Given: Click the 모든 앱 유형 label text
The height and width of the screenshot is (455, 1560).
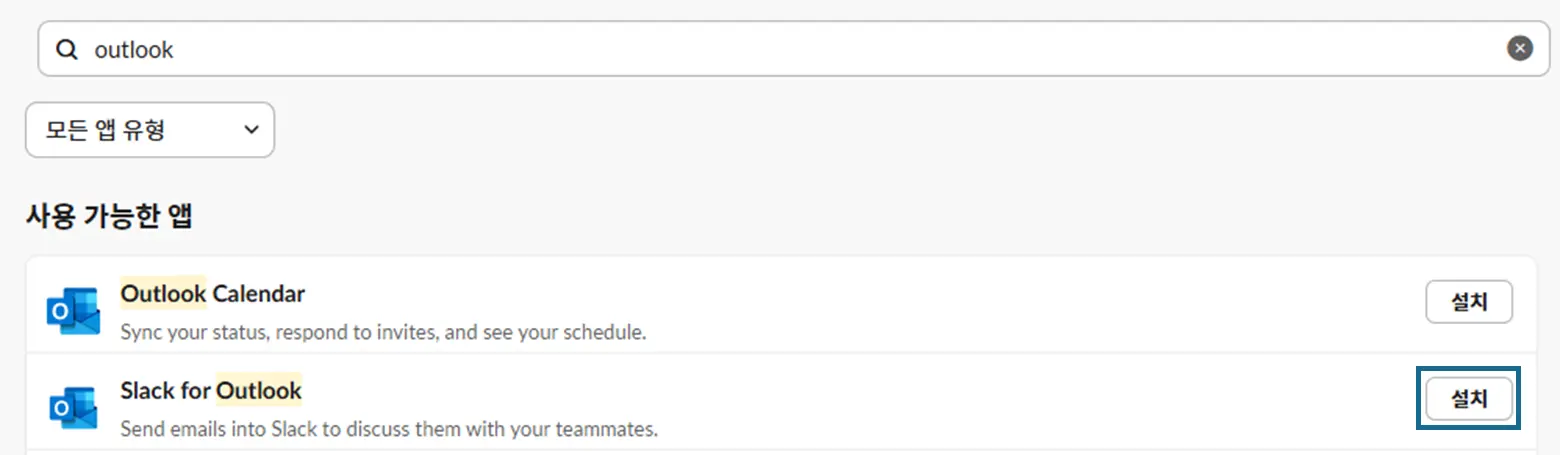Looking at the screenshot, I should [105, 130].
